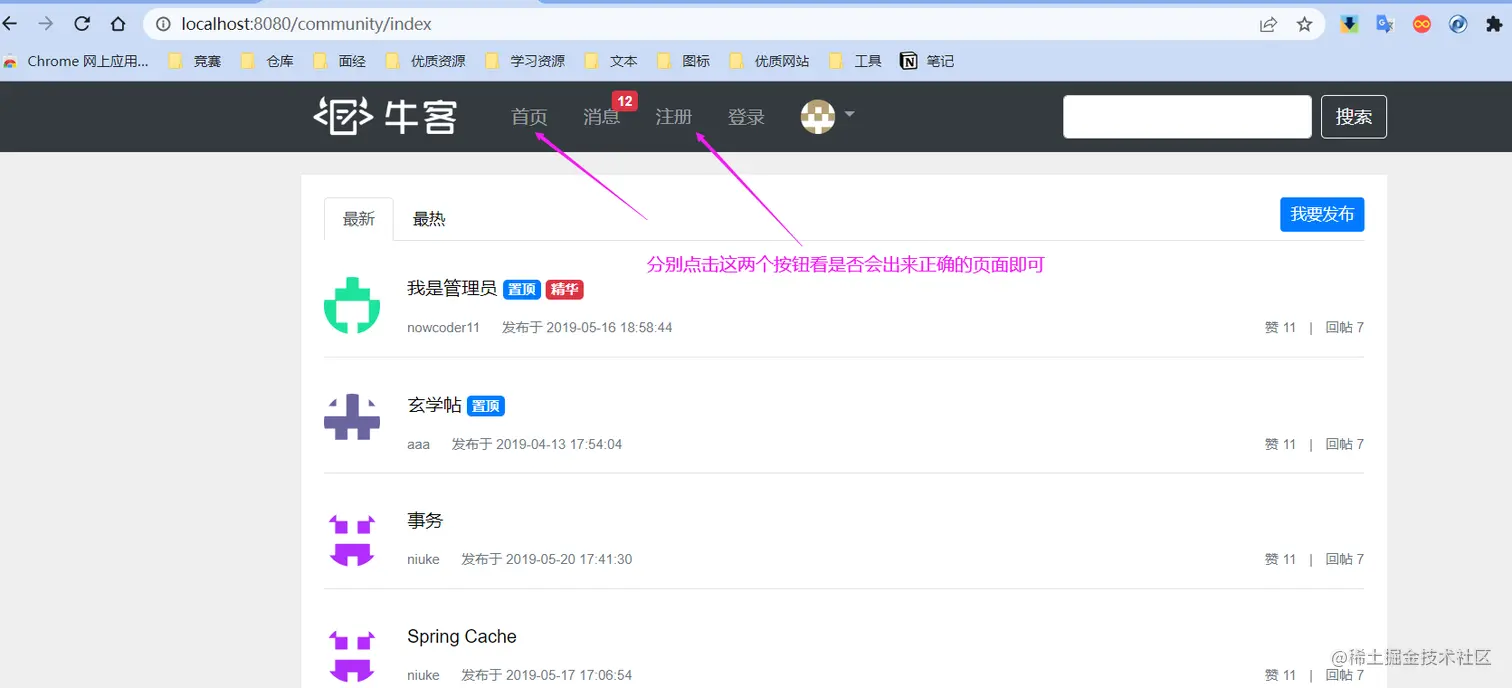The width and height of the screenshot is (1512, 688).
Task: Click the address bar URL
Action: tap(307, 23)
